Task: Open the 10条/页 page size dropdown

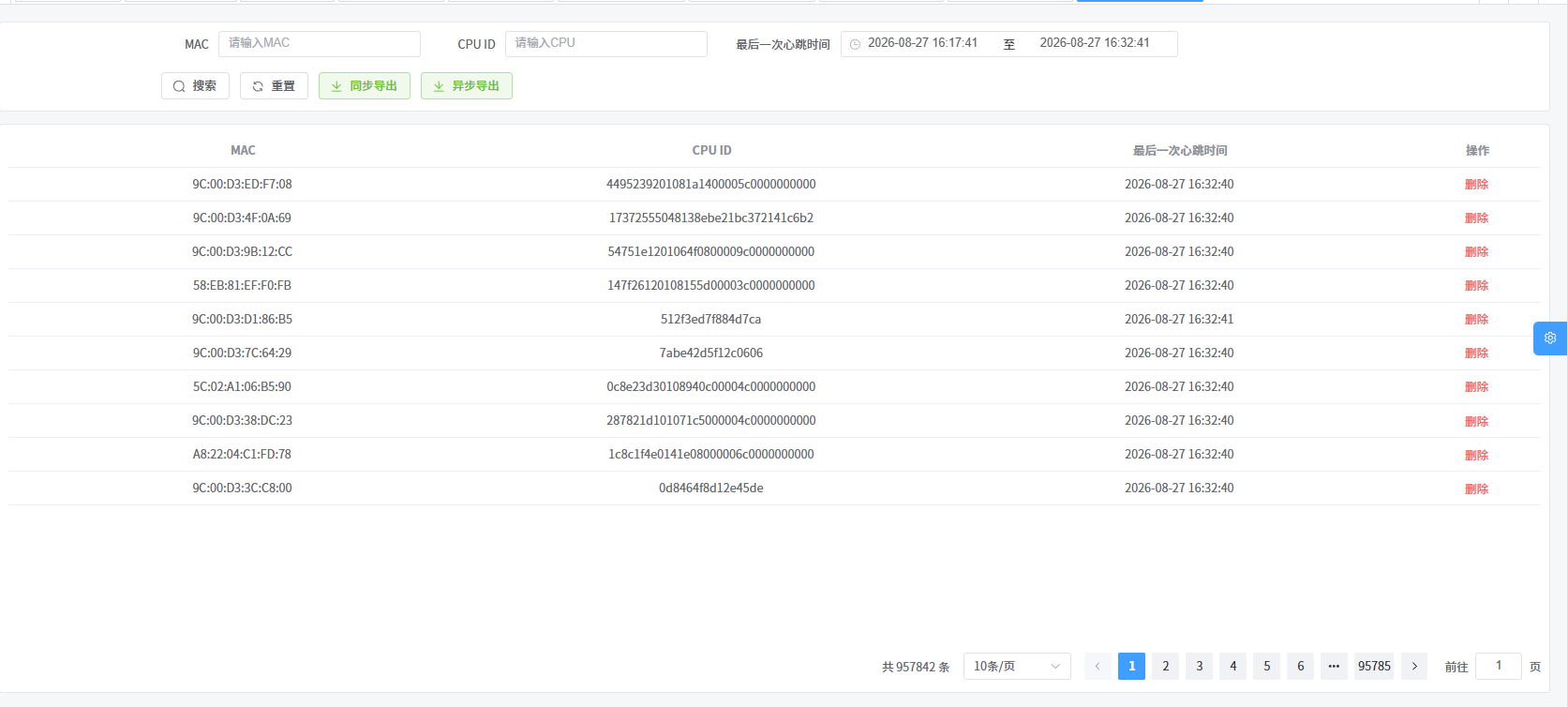Action: [x=1017, y=666]
